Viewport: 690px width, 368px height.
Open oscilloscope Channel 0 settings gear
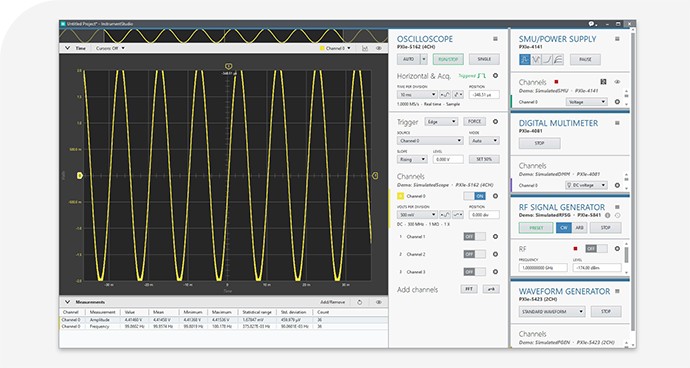pos(495,196)
